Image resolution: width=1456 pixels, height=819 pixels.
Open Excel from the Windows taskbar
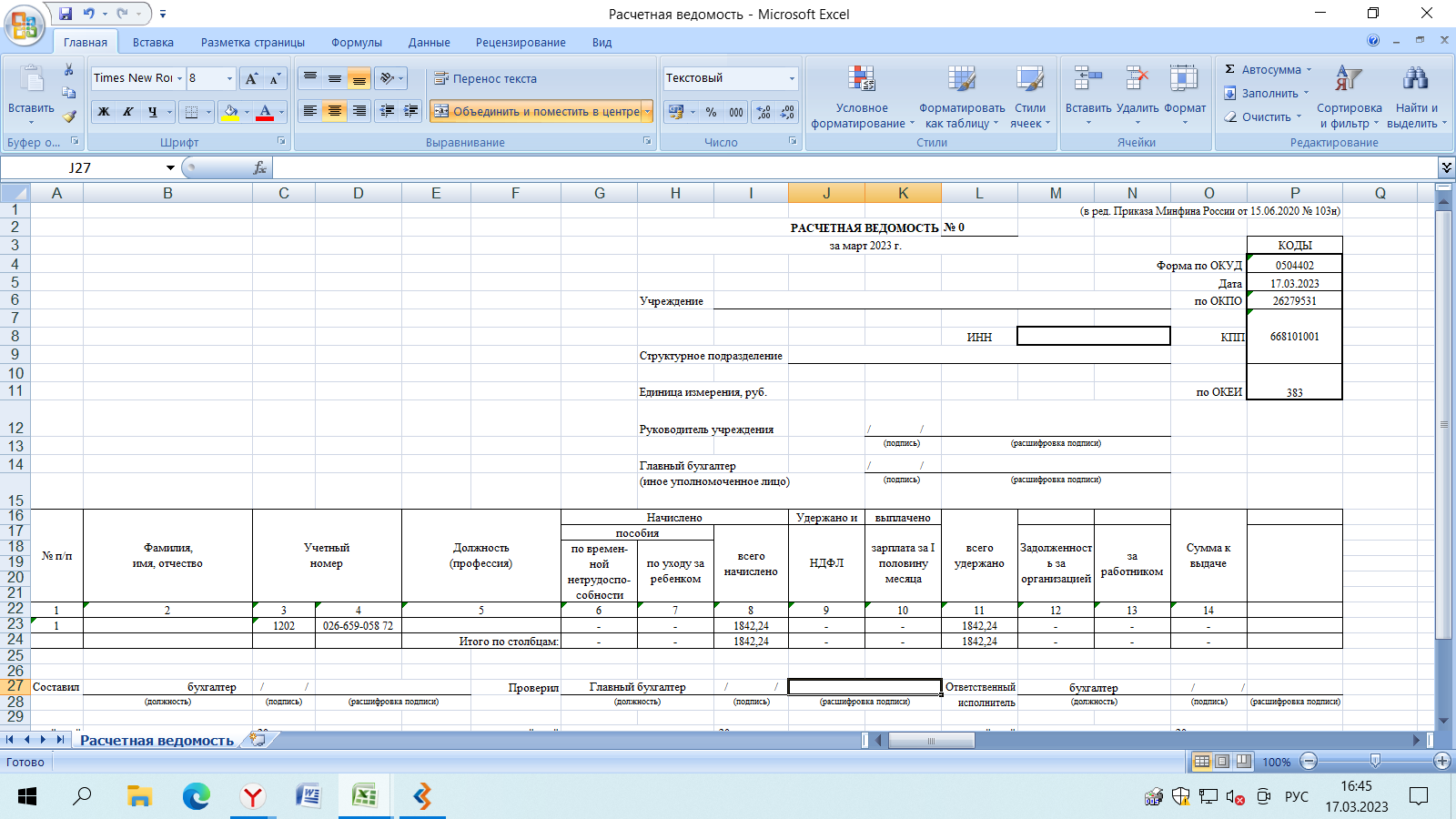(x=364, y=796)
